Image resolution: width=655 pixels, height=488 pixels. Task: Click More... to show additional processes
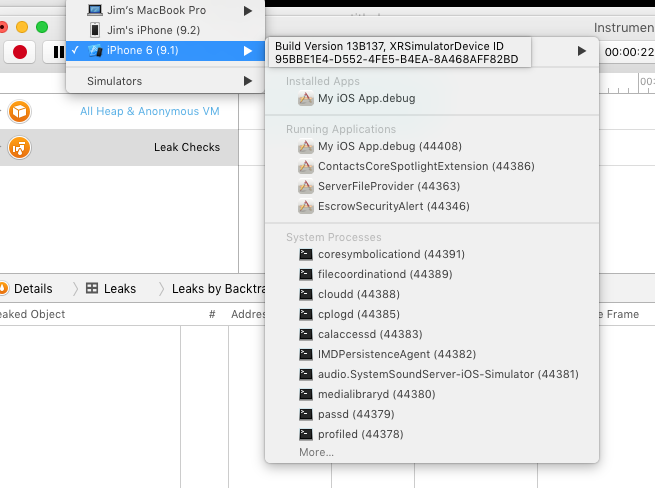(x=316, y=452)
